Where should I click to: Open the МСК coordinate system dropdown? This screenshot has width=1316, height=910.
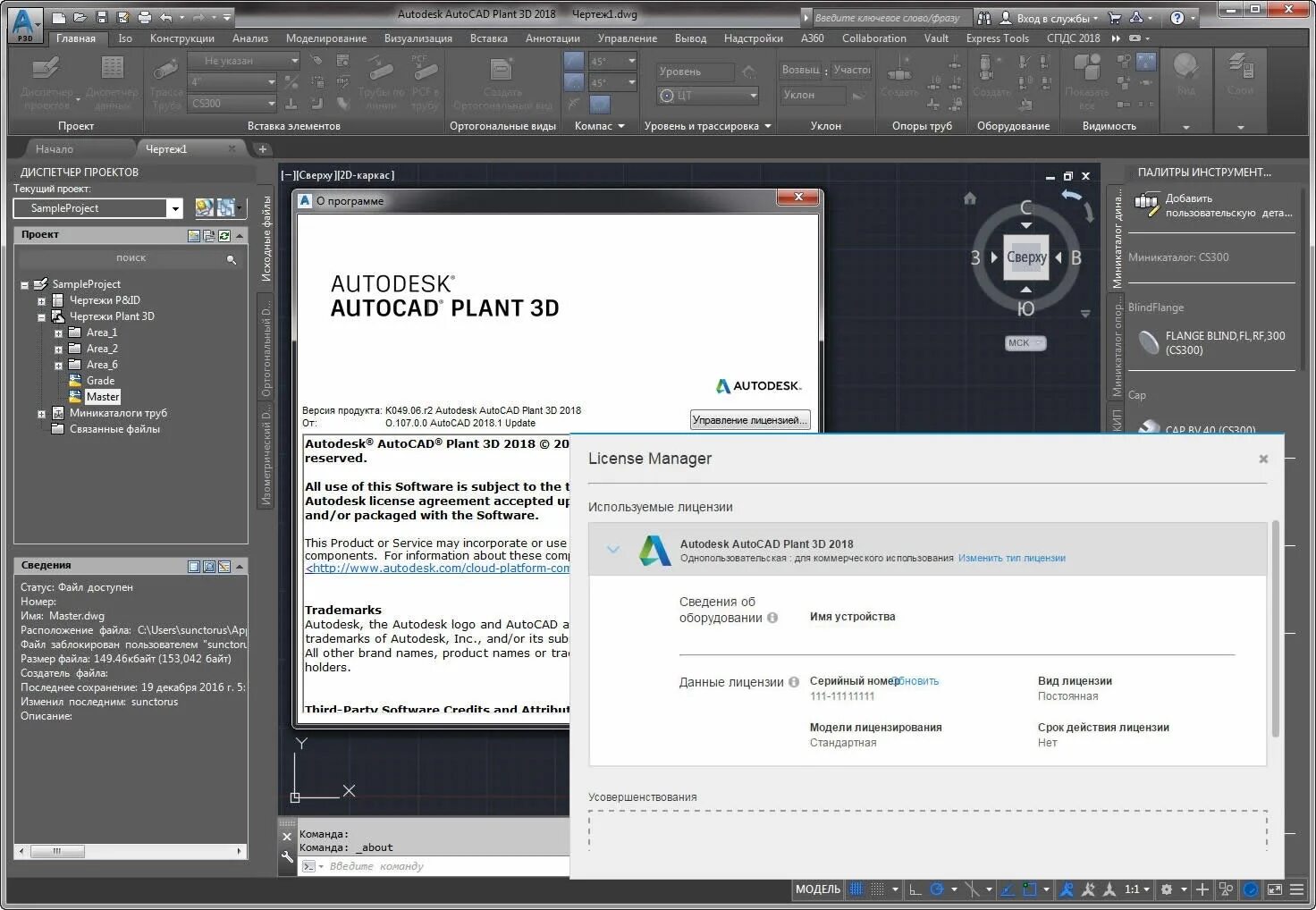(x=1025, y=343)
